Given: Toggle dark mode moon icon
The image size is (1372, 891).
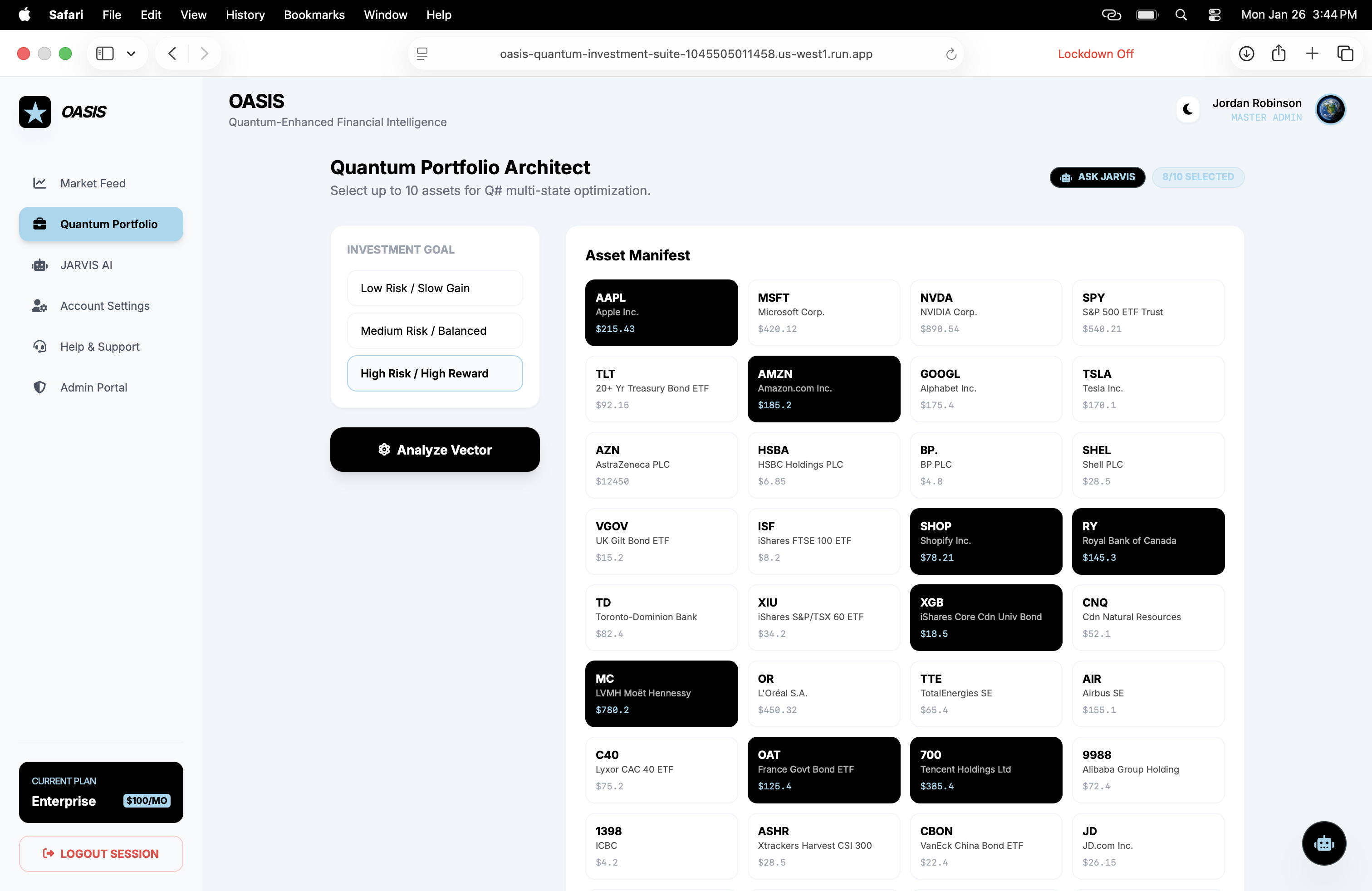Looking at the screenshot, I should (x=1187, y=109).
